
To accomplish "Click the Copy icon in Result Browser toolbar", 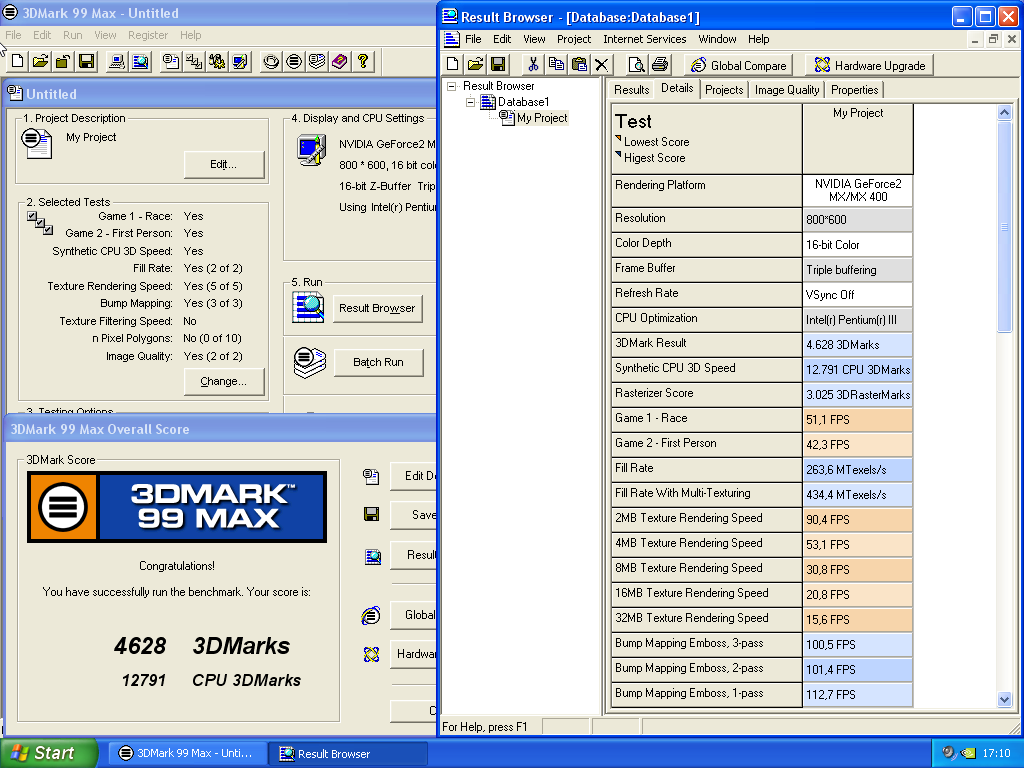I will [x=556, y=64].
